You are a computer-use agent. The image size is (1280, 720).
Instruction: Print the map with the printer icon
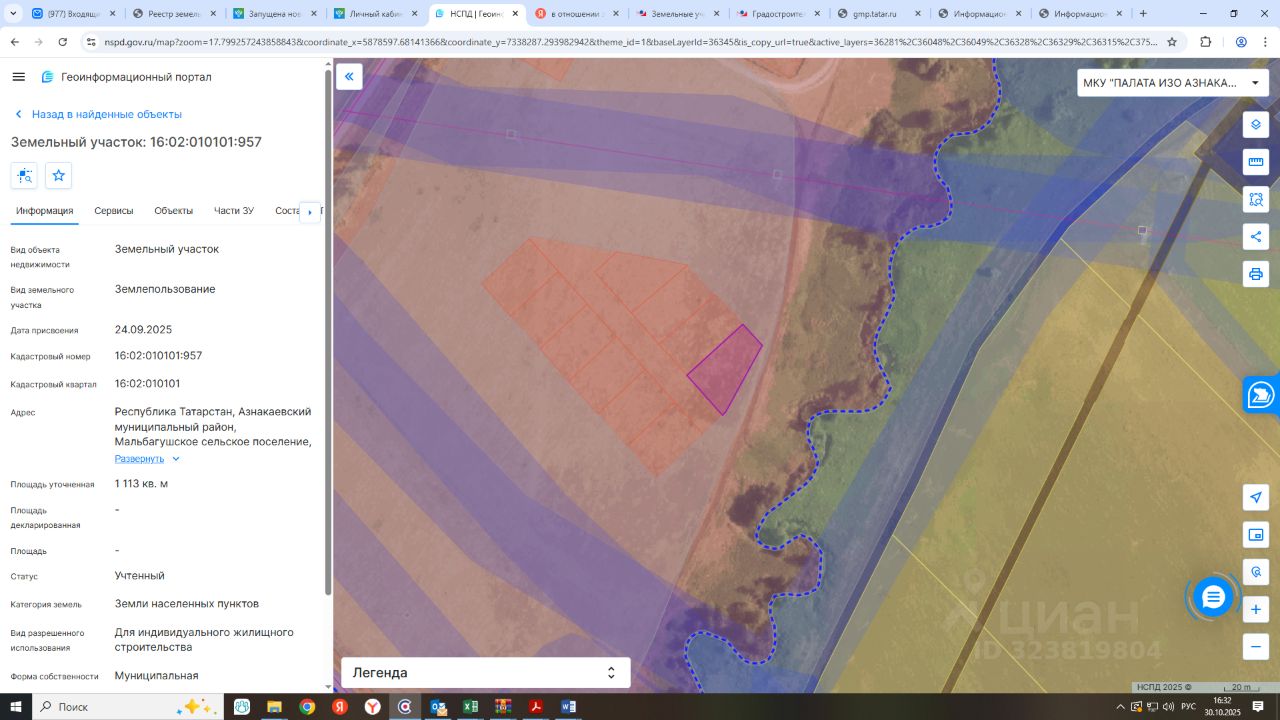click(x=1256, y=274)
